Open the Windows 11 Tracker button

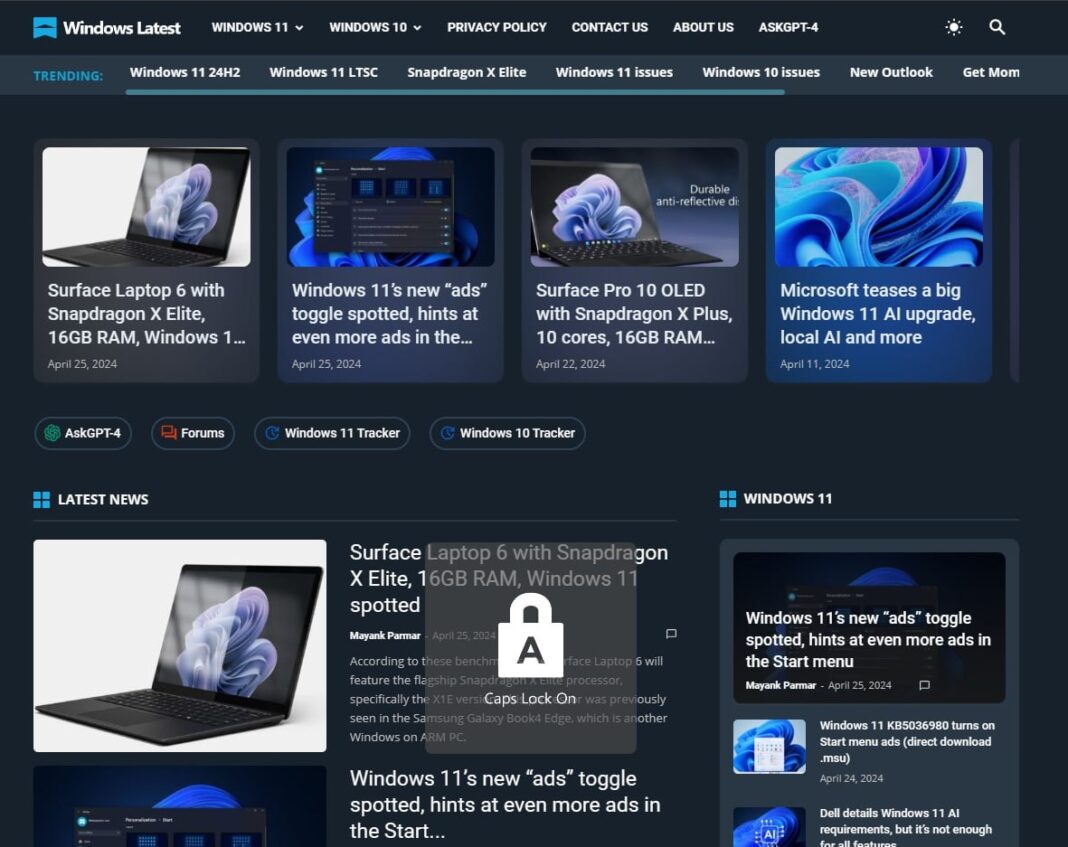pyautogui.click(x=332, y=433)
